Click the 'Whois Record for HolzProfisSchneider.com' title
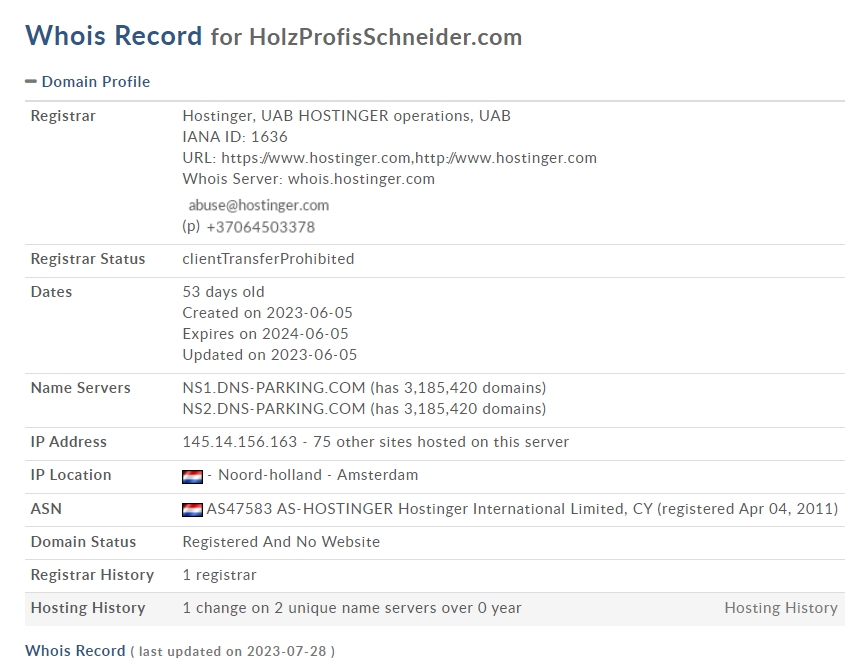The image size is (845, 669). 274,36
